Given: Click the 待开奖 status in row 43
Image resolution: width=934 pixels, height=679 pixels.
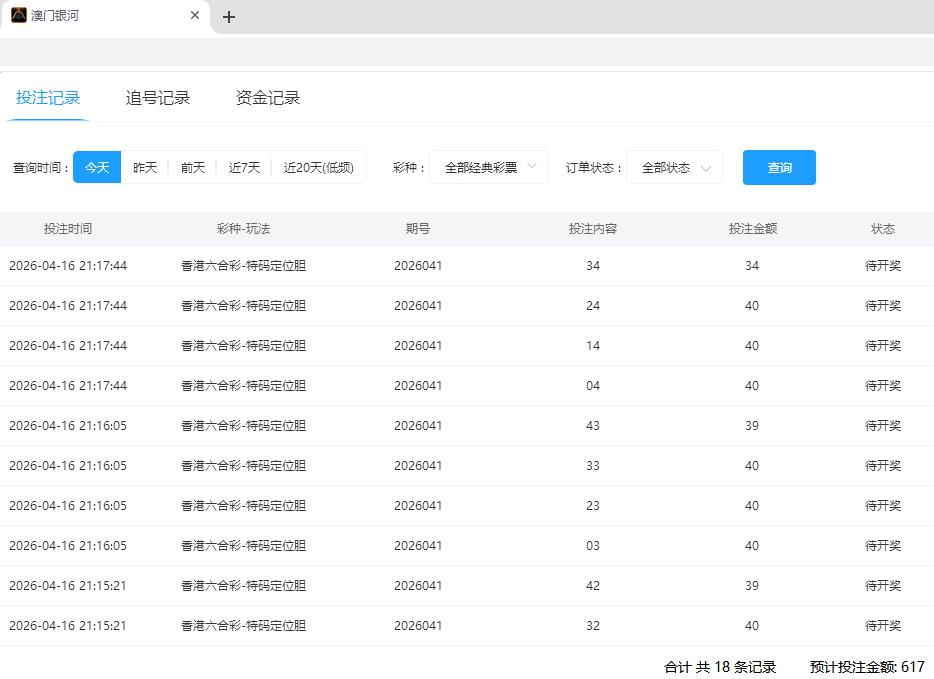Looking at the screenshot, I should [x=882, y=426].
